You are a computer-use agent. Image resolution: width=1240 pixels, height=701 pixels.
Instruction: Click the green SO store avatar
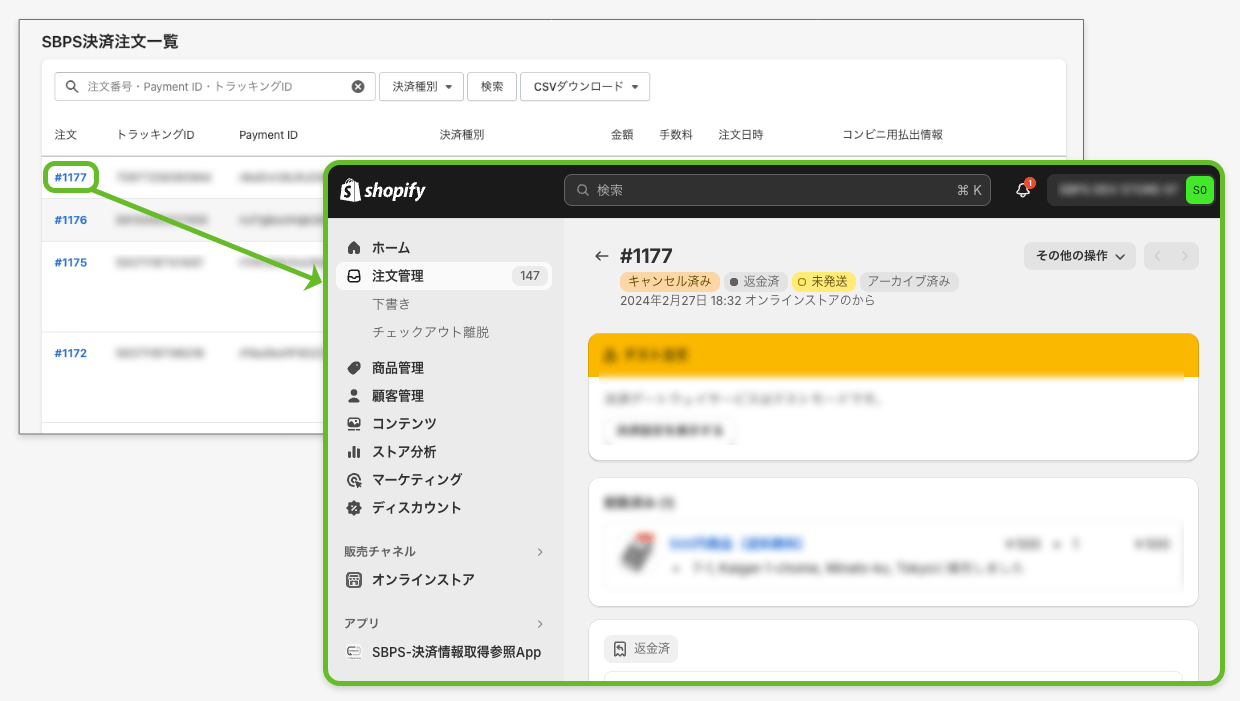[x=1199, y=190]
